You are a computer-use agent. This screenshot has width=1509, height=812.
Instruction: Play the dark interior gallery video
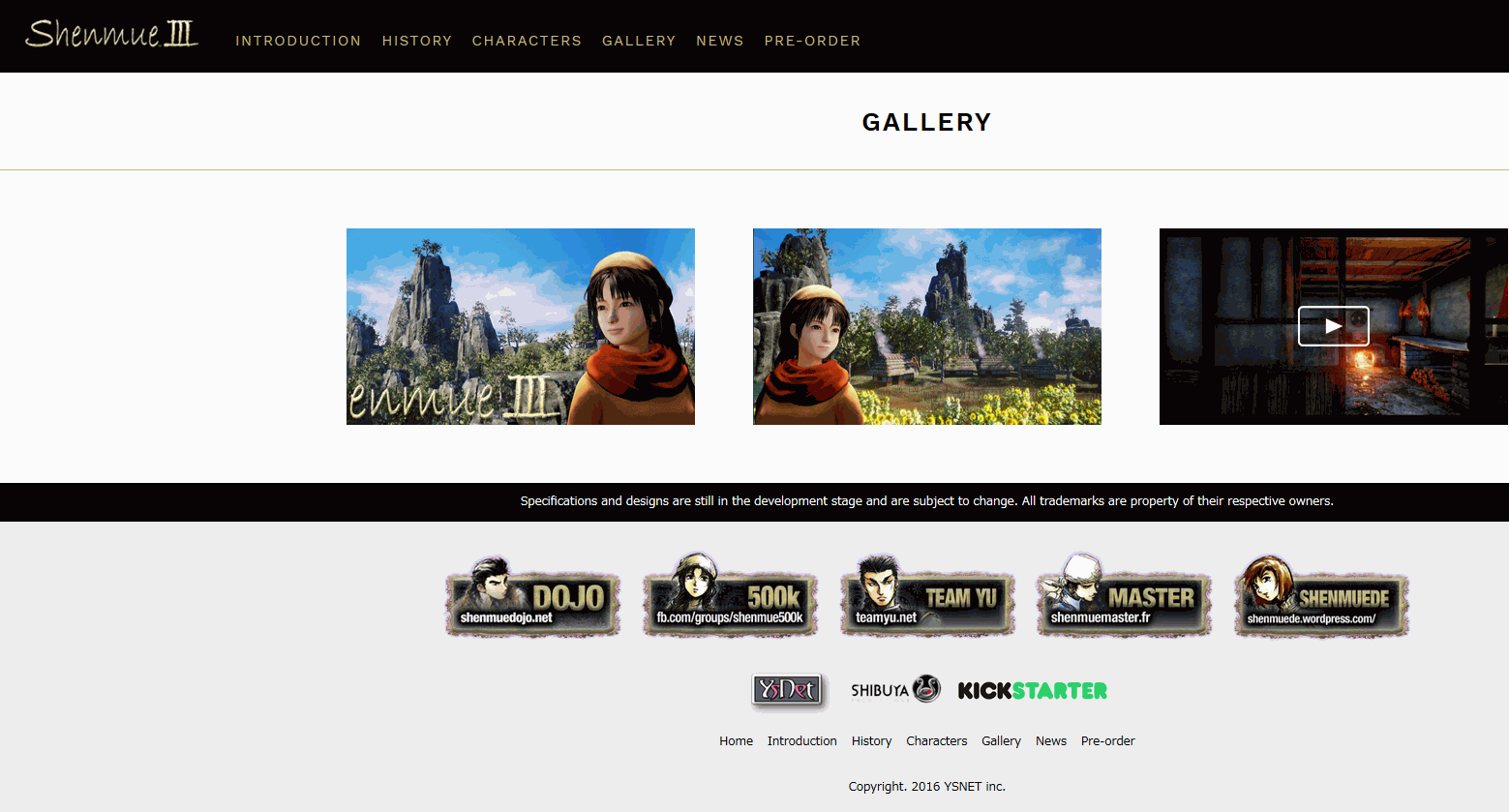(x=1334, y=326)
